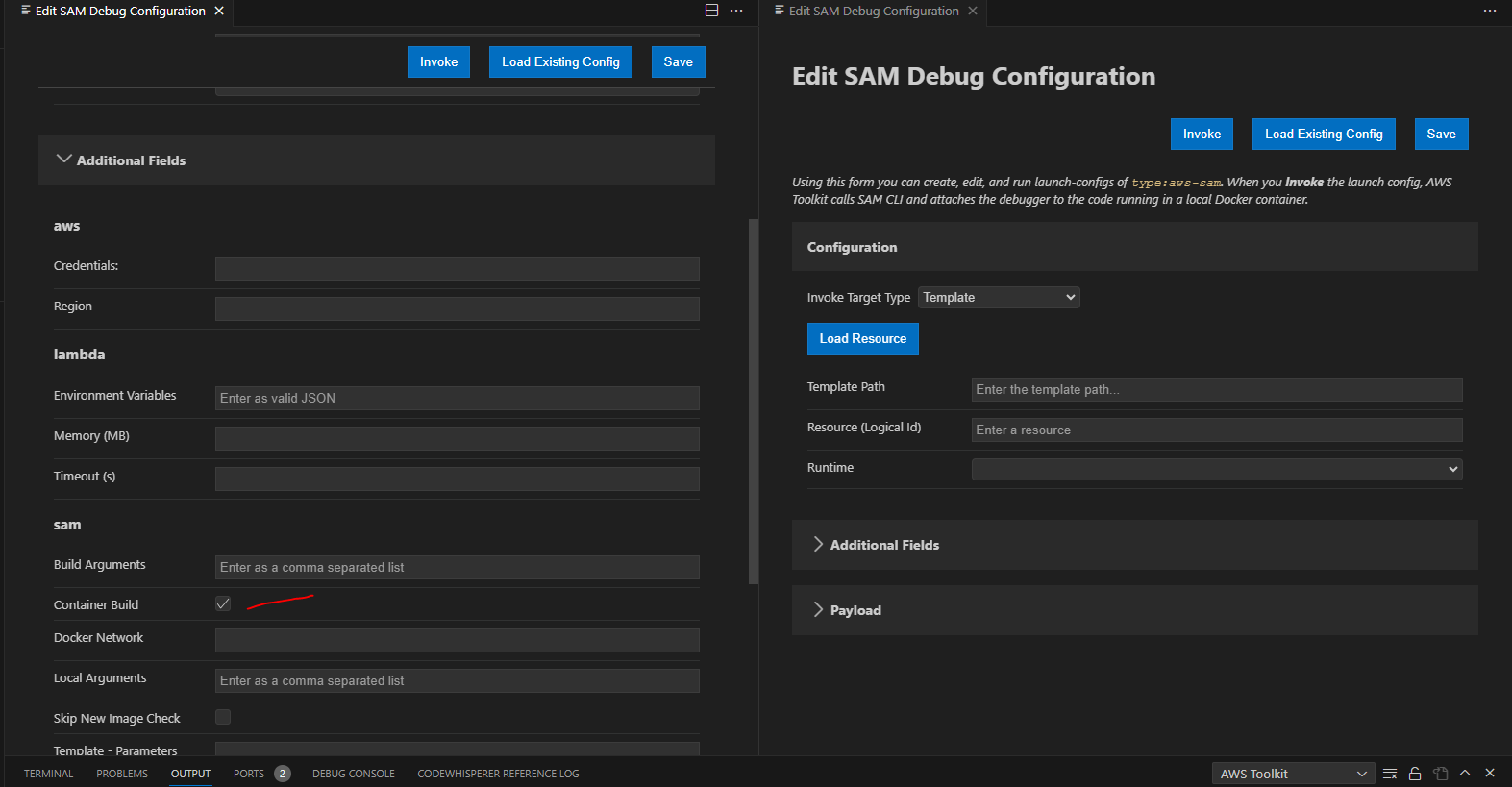This screenshot has width=1512, height=787.
Task: Focus the Template Path input field
Action: pyautogui.click(x=1217, y=389)
